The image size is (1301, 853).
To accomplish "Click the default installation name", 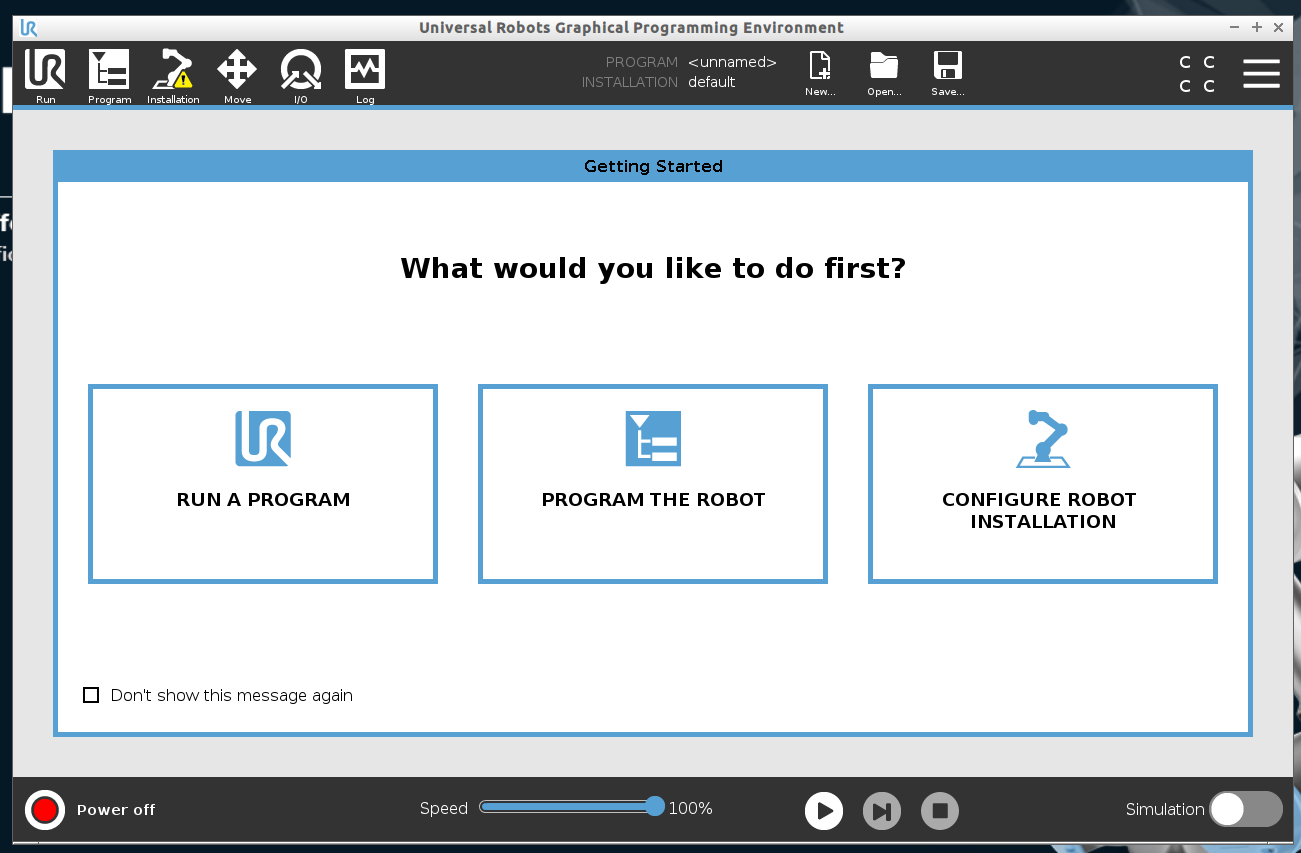I will tap(712, 82).
